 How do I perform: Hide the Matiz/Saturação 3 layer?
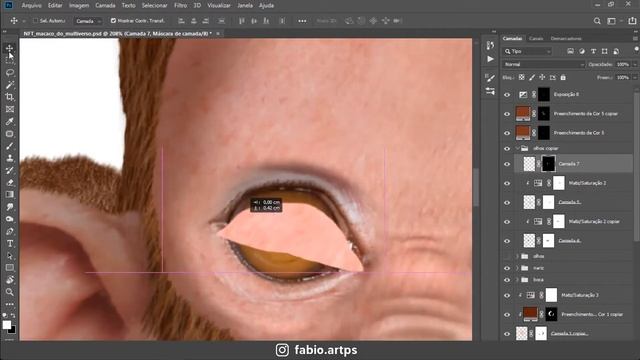[507, 295]
